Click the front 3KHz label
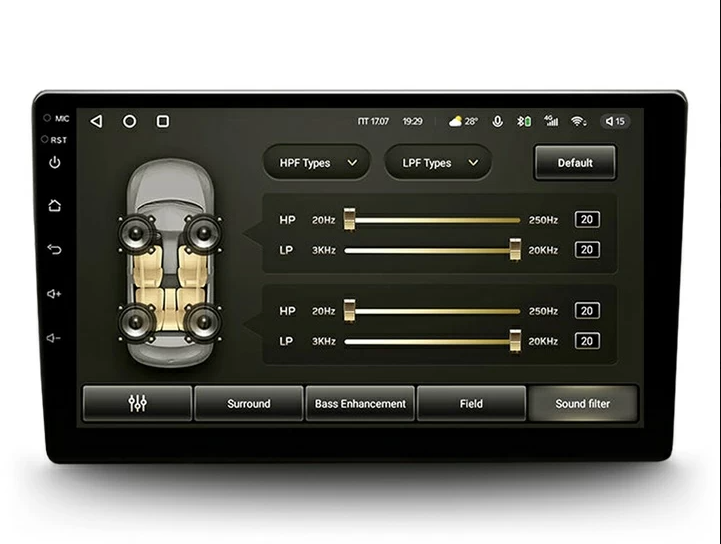Image resolution: width=721 pixels, height=544 pixels. coord(324,250)
